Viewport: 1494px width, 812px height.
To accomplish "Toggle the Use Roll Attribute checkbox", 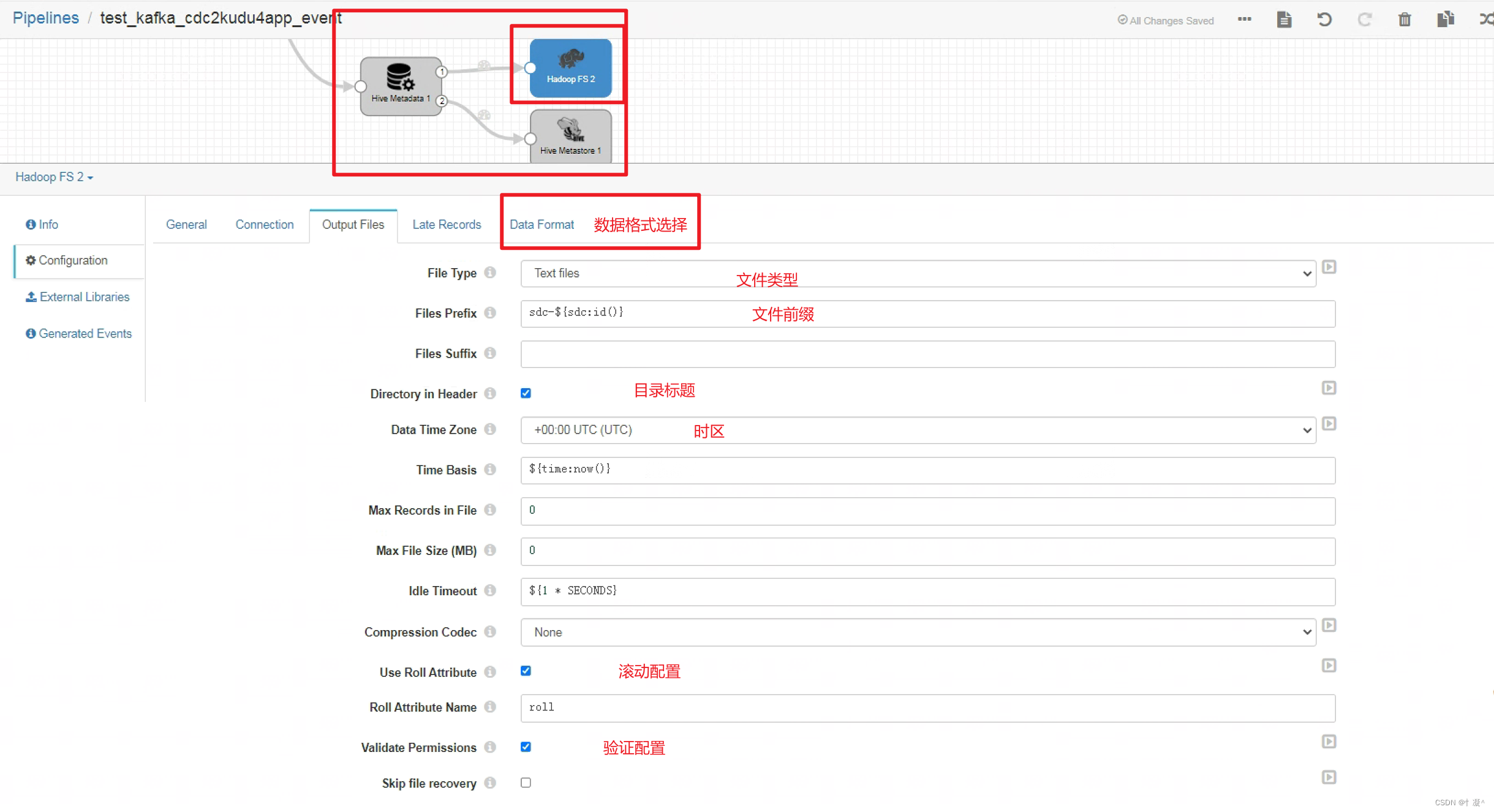I will click(526, 671).
